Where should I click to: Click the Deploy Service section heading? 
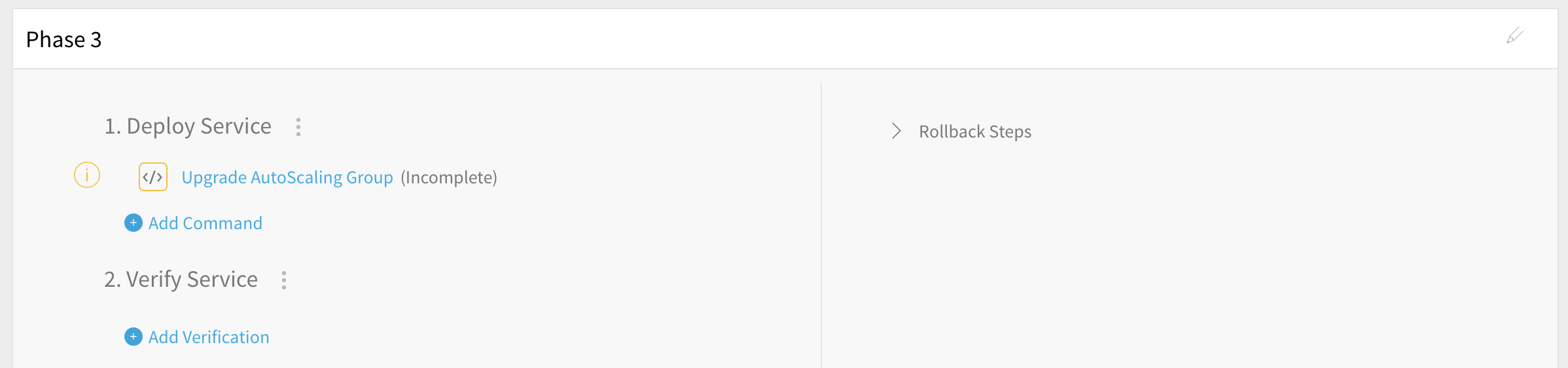coord(188,126)
